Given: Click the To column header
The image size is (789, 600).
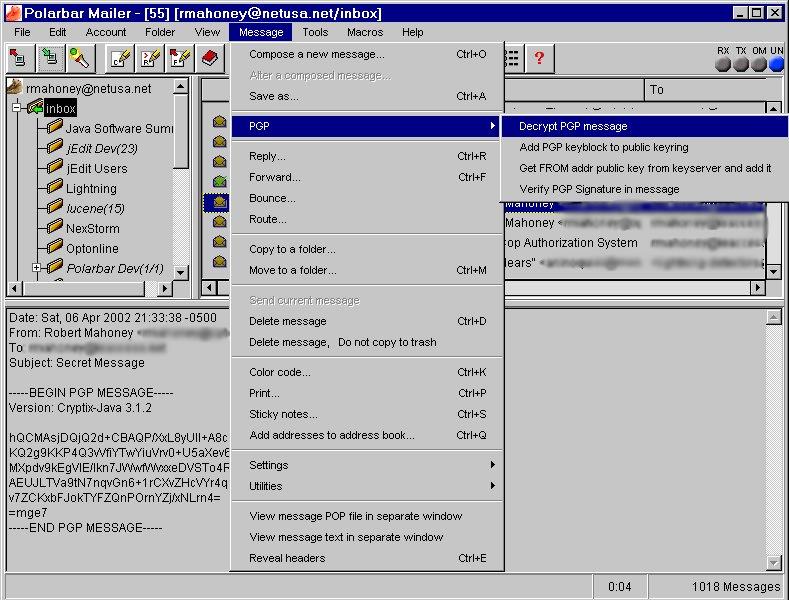Looking at the screenshot, I should (657, 90).
